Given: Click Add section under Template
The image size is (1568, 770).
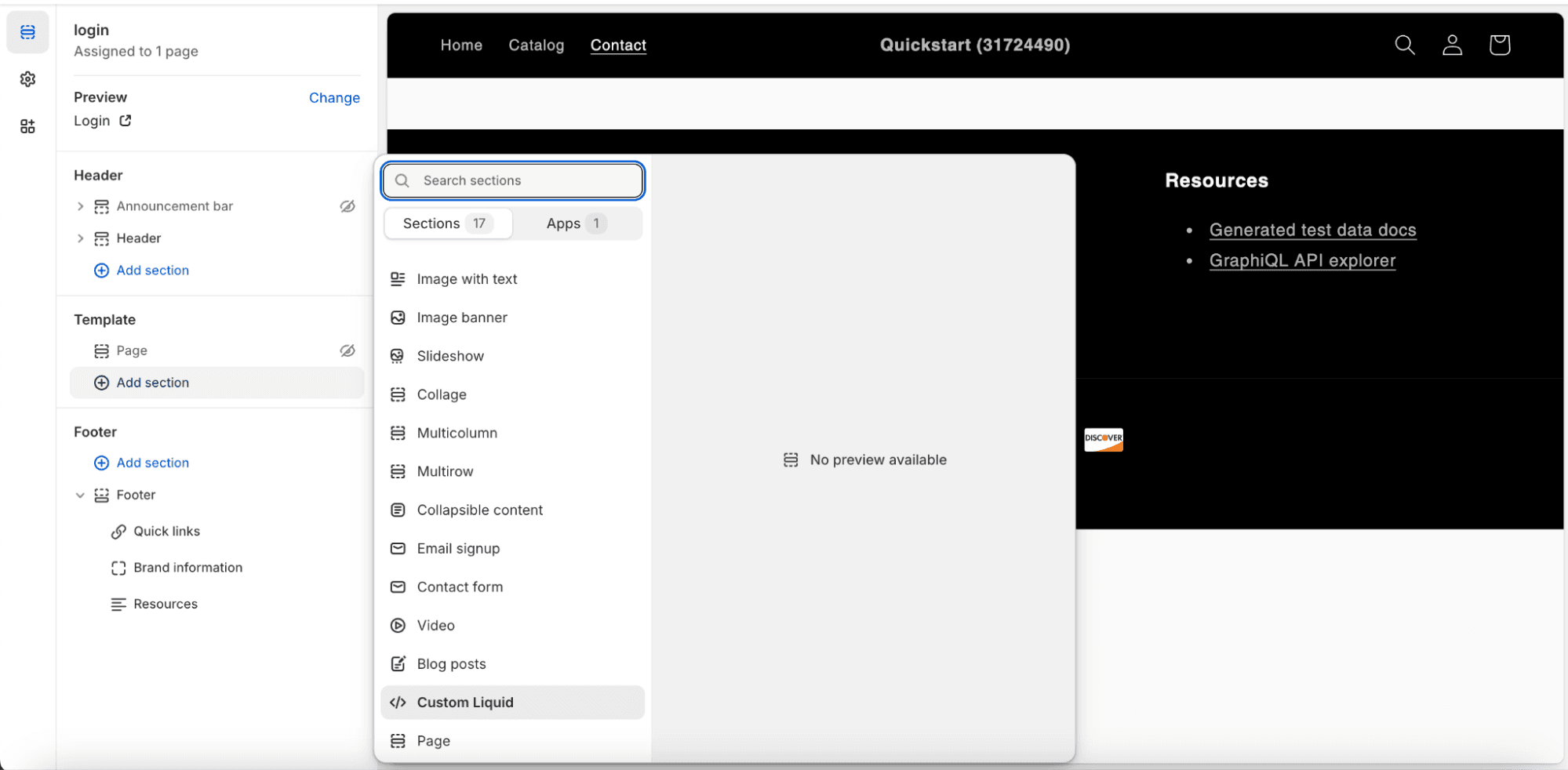Looking at the screenshot, I should click(152, 383).
